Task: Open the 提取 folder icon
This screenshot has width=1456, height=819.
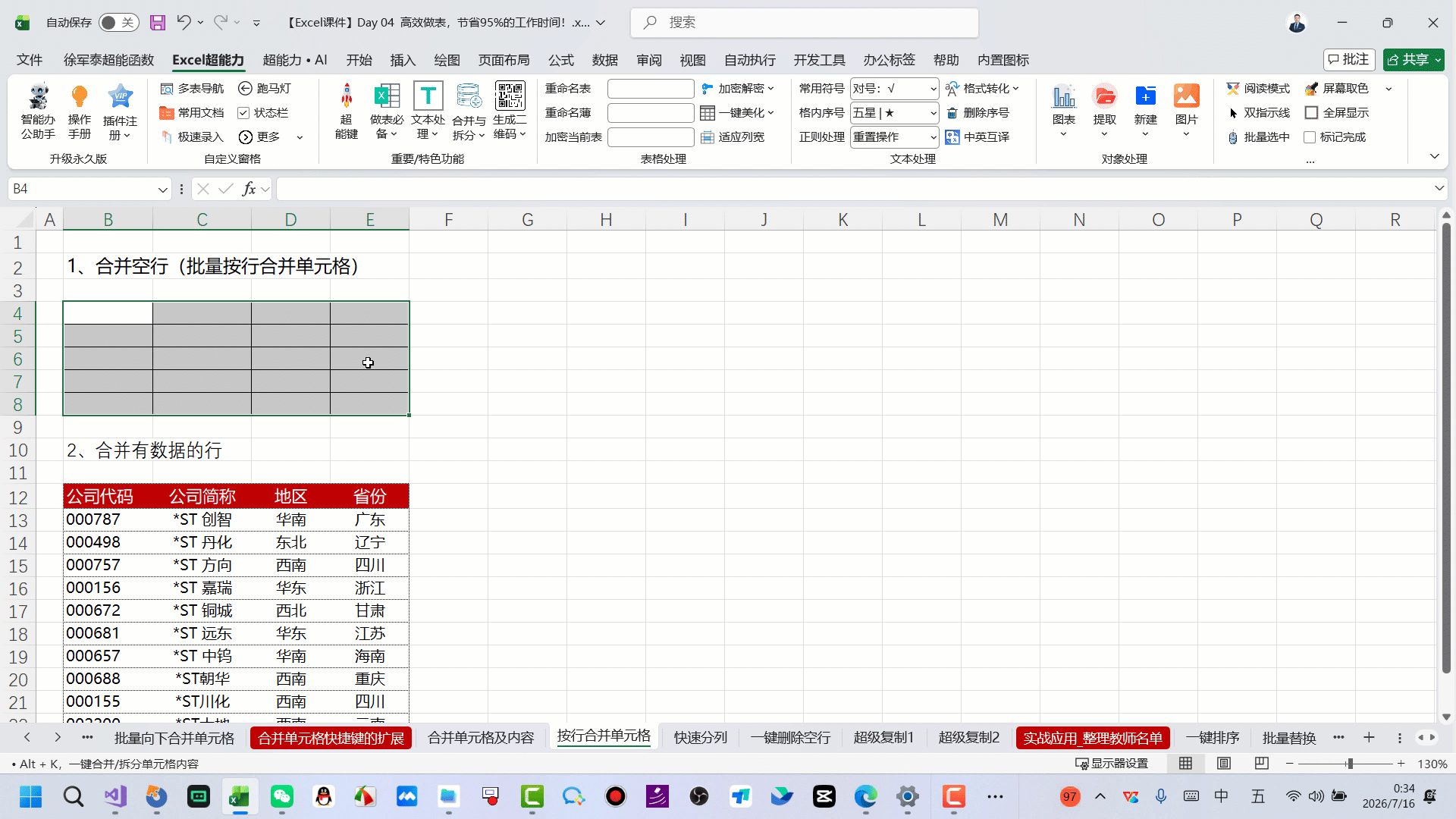Action: coord(1104,96)
